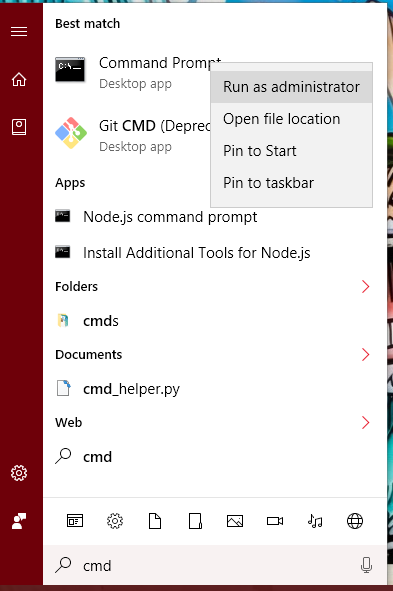393x591 pixels.
Task: Filter search results by Documents
Action: (155, 521)
